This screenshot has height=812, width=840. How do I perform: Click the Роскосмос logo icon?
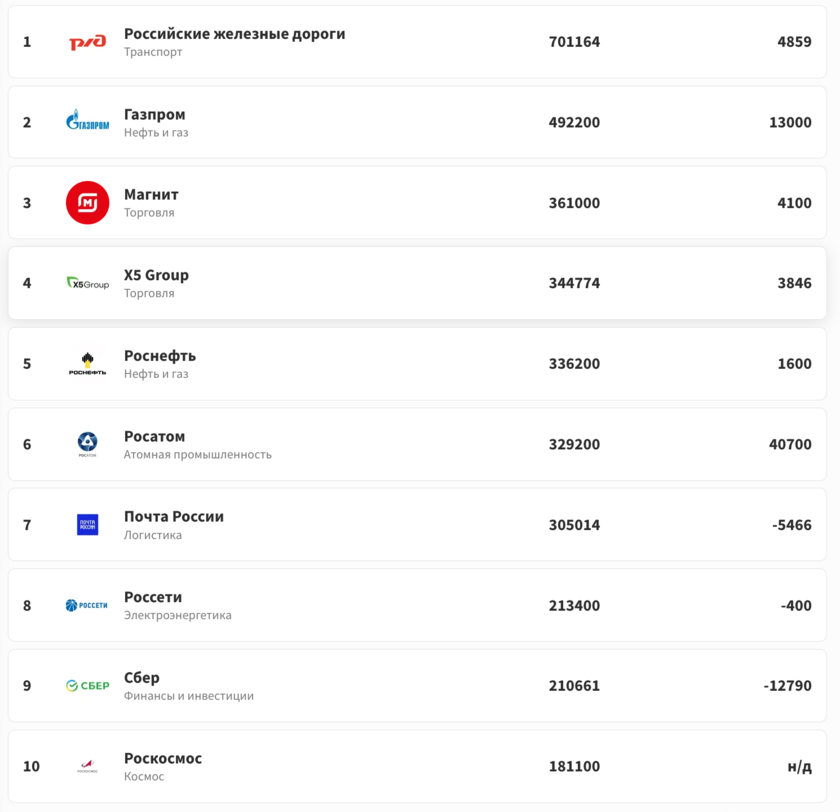(x=87, y=766)
